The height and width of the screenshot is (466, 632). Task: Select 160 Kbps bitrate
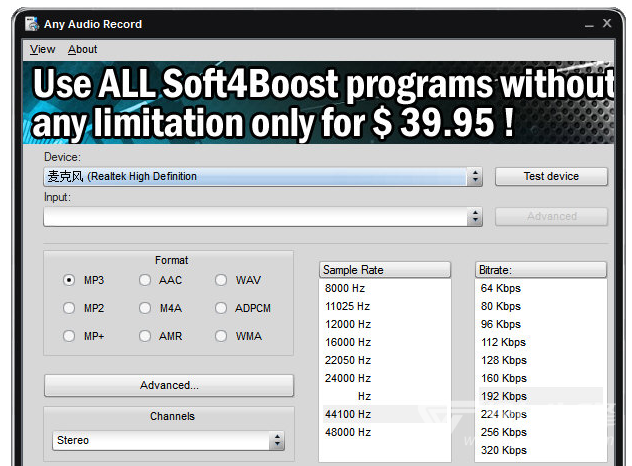click(x=541, y=378)
